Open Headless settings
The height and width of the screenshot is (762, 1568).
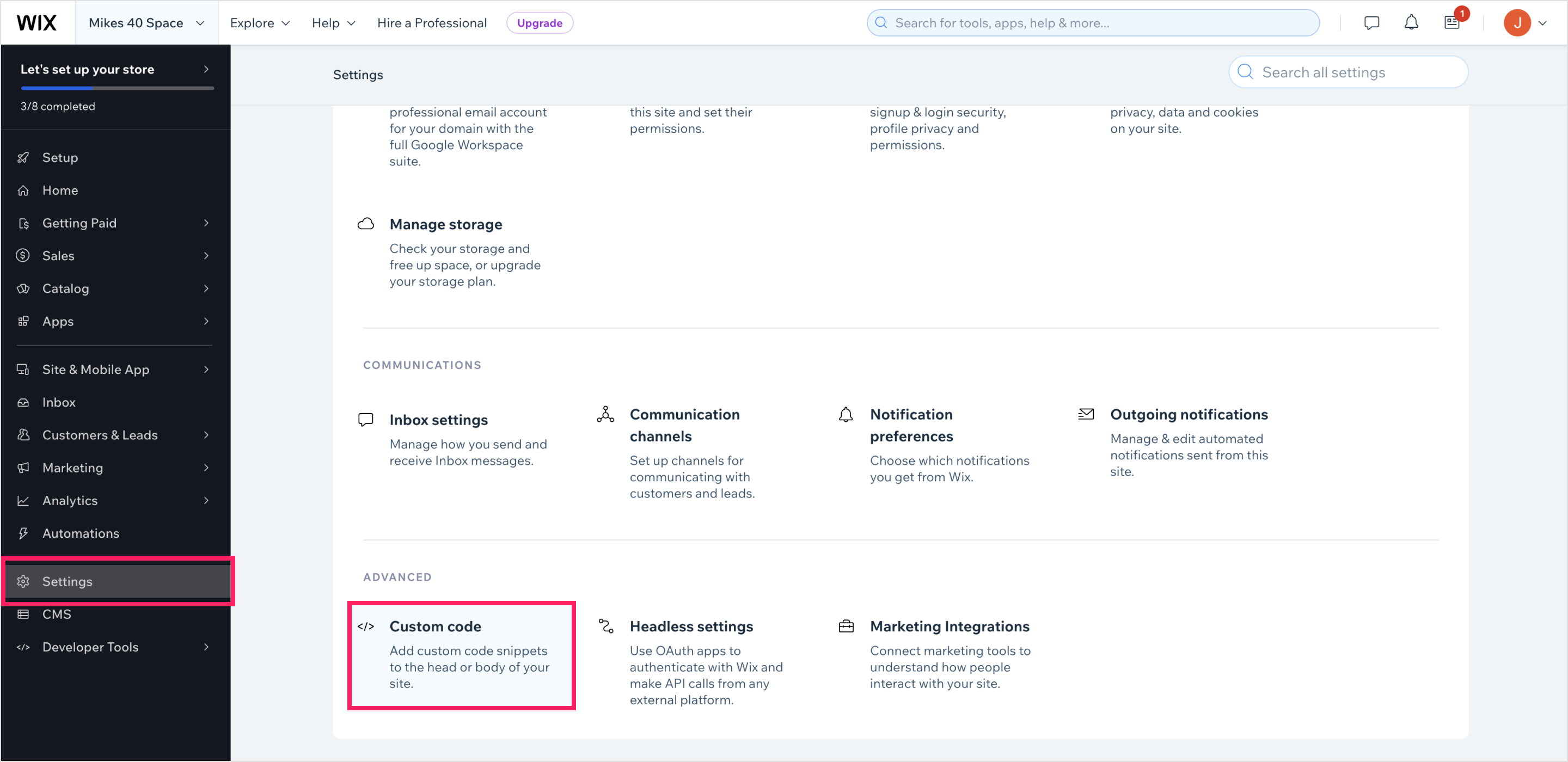691,626
